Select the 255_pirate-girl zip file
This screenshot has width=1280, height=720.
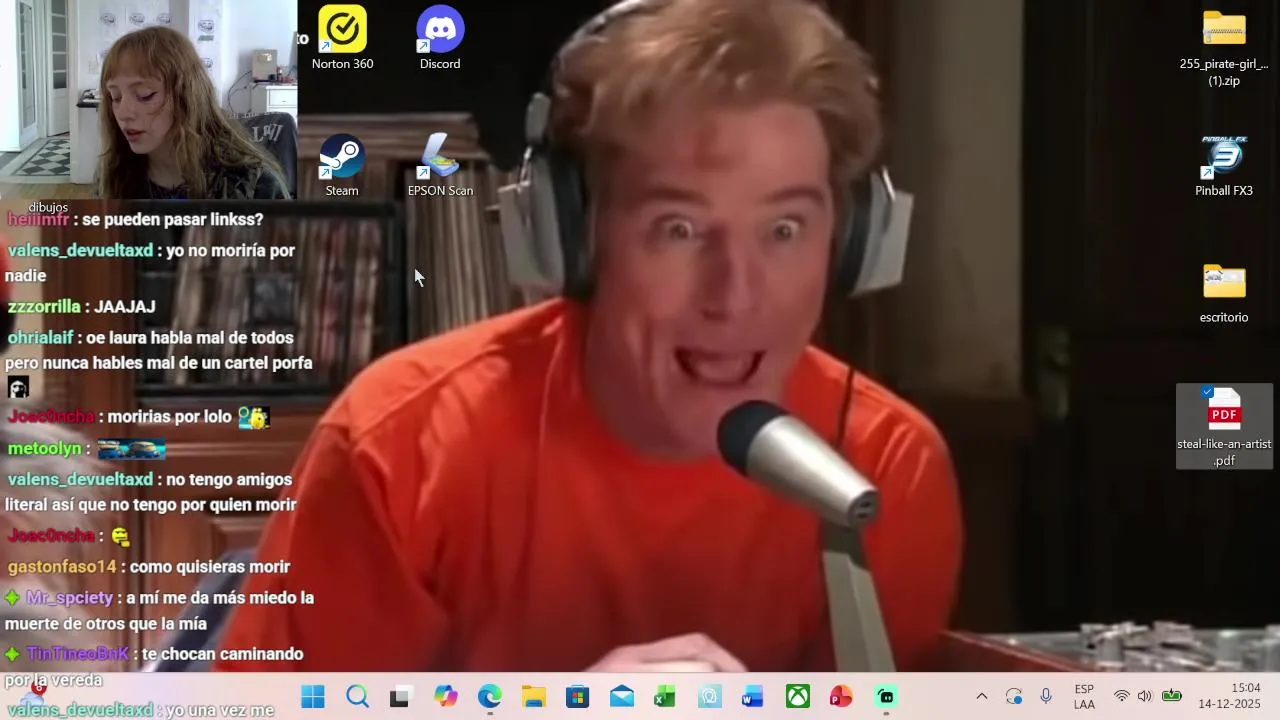tap(1224, 47)
